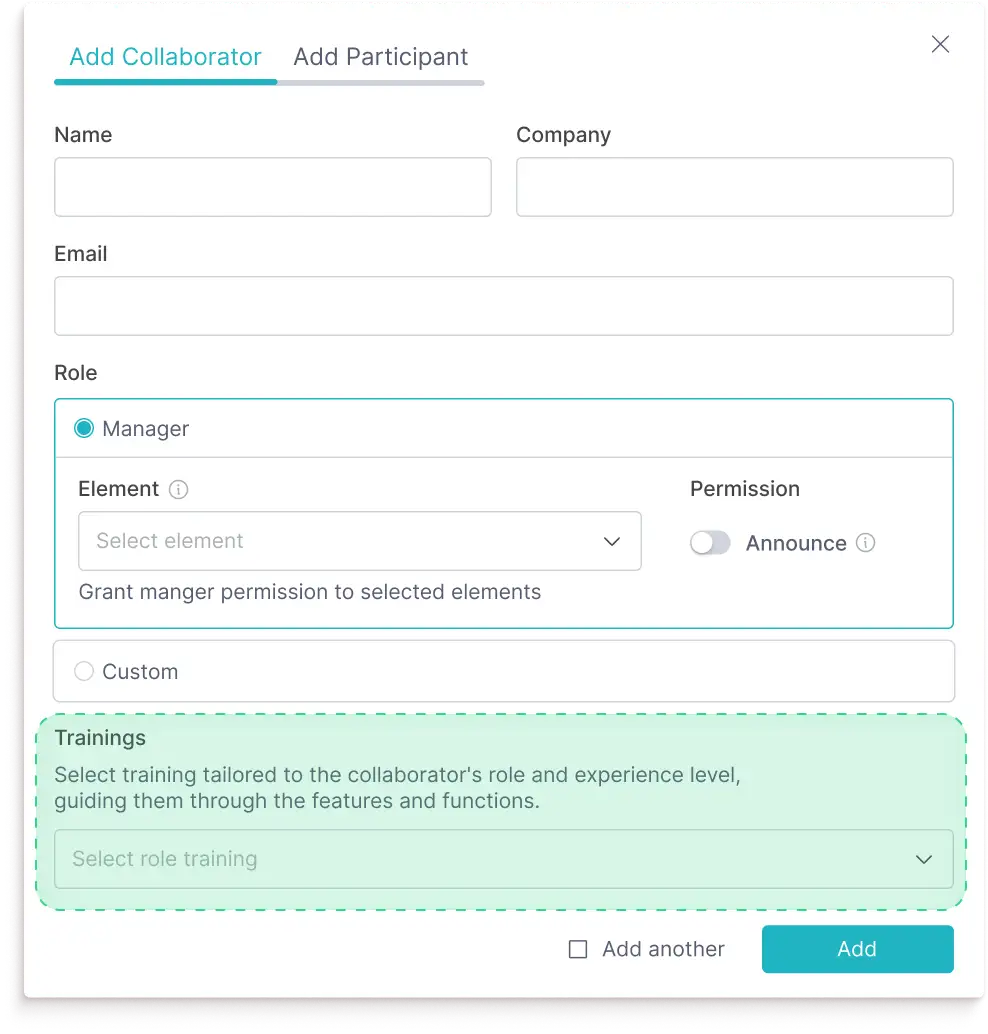Click the Email input box

503,306
